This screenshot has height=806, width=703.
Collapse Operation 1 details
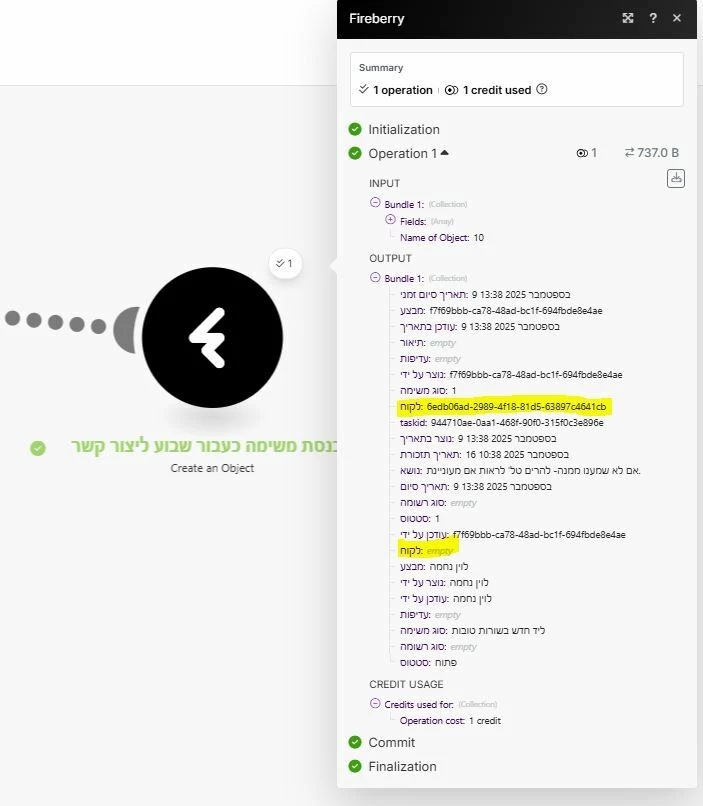click(x=444, y=153)
